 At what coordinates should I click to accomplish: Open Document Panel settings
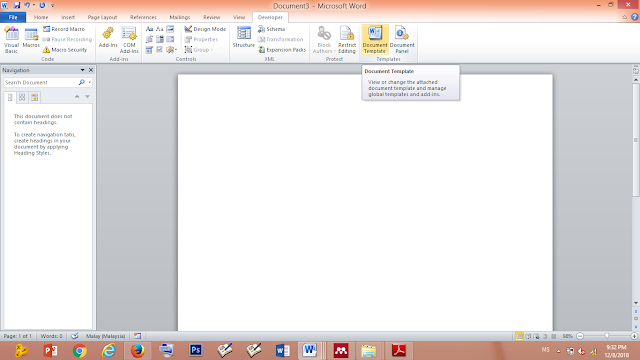coord(402,40)
